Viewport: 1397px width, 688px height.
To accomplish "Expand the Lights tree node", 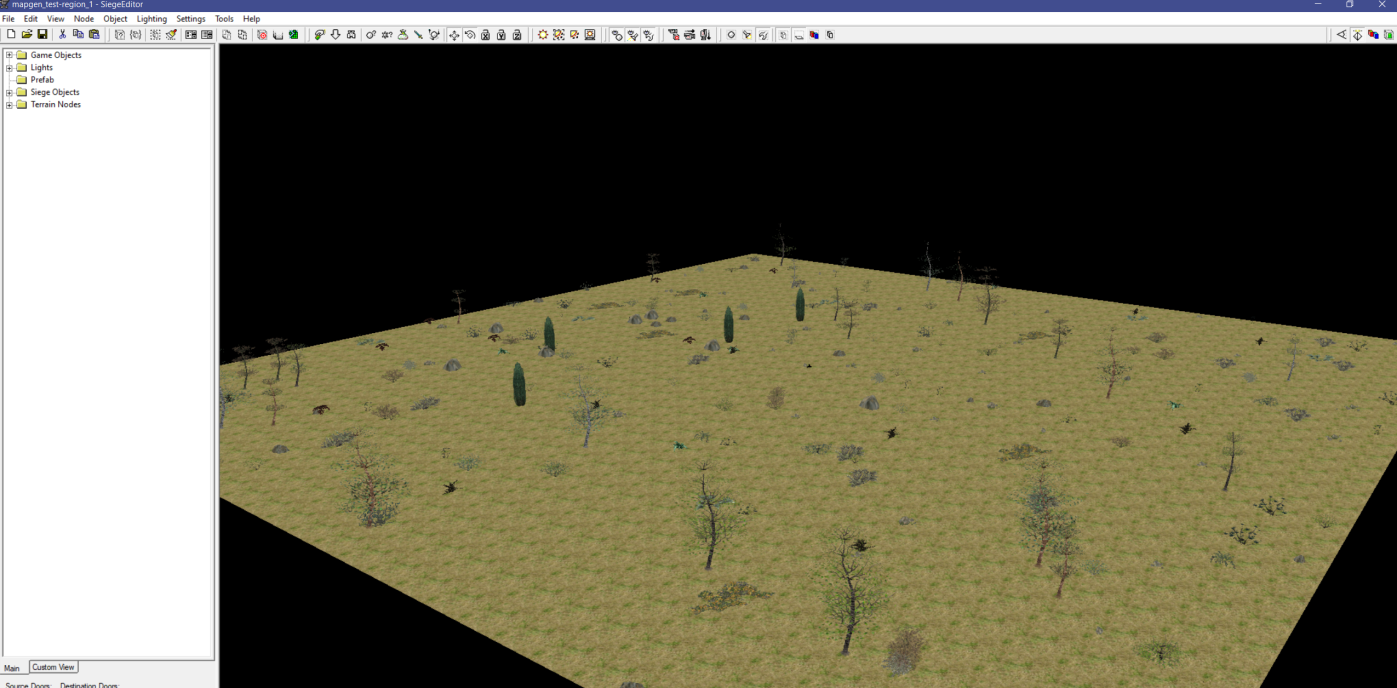I will coord(9,67).
